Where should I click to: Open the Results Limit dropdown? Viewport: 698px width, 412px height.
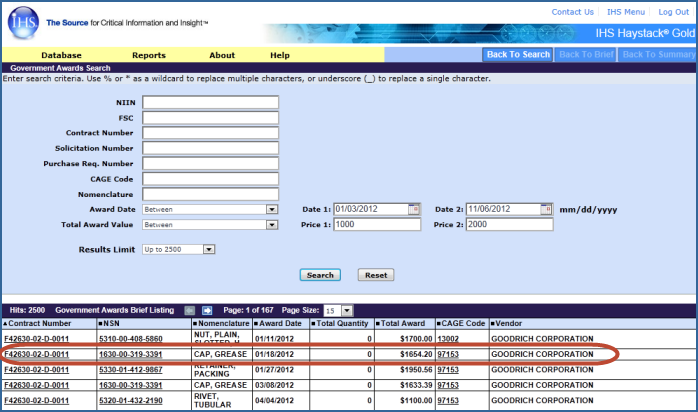209,249
